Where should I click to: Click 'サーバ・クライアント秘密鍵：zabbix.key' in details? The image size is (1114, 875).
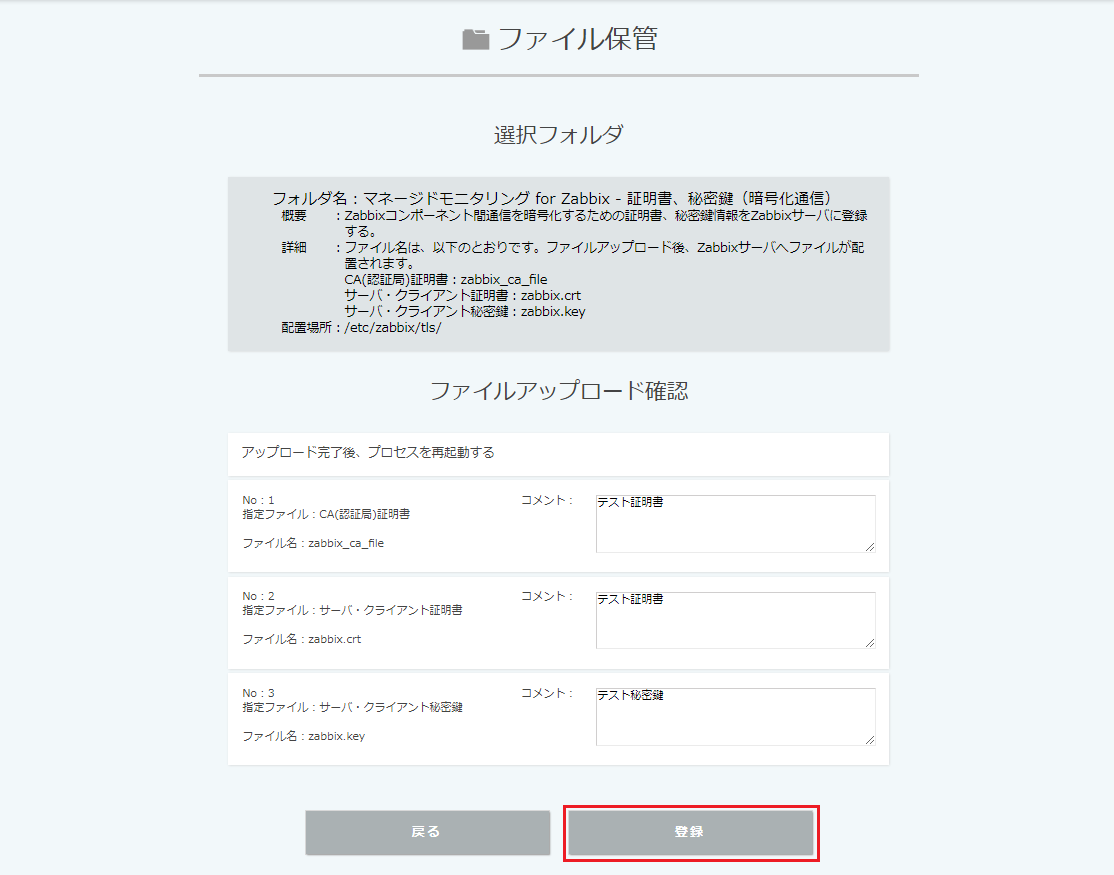point(465,311)
